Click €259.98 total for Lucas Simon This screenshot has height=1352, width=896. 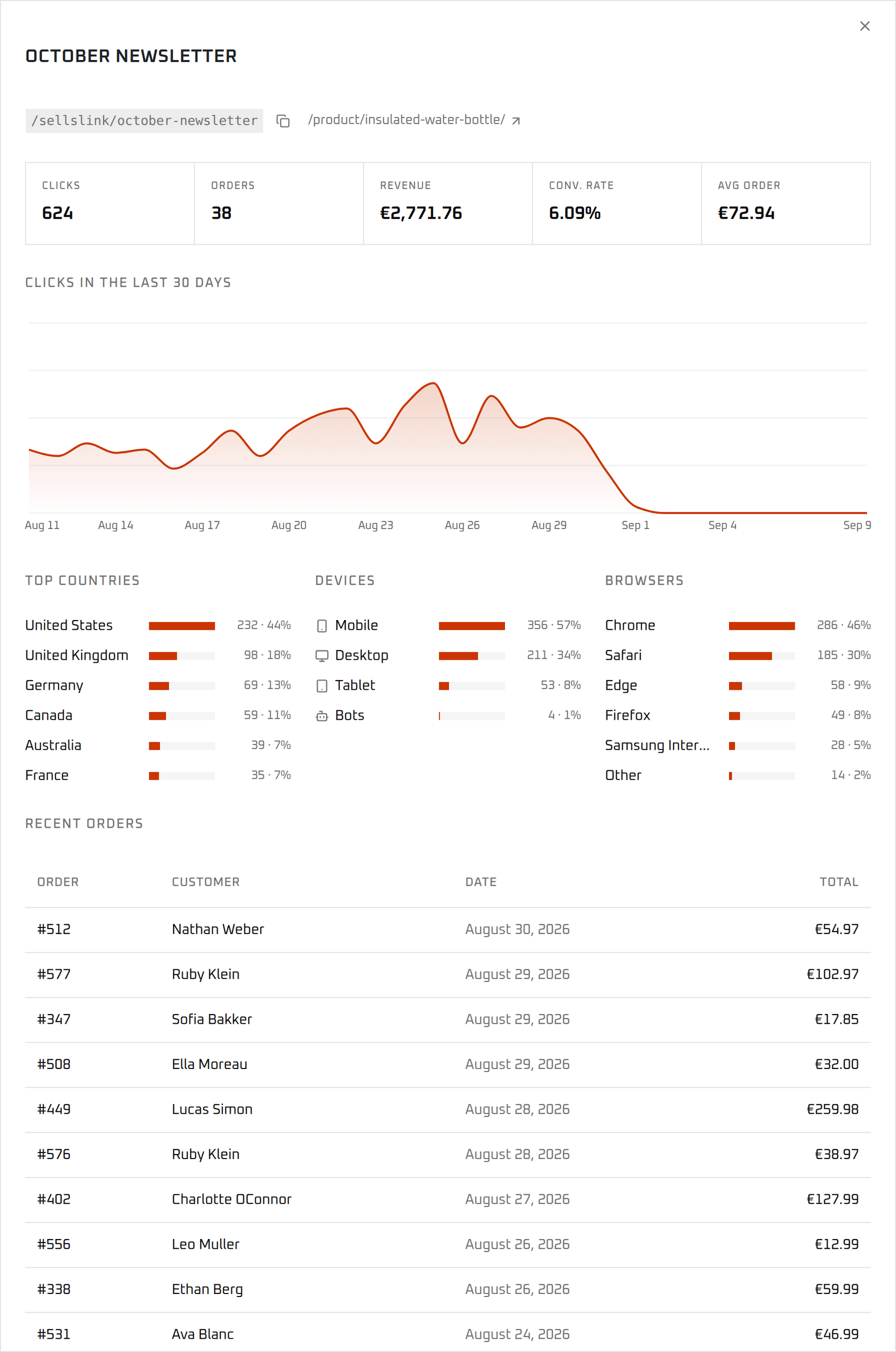(832, 1110)
